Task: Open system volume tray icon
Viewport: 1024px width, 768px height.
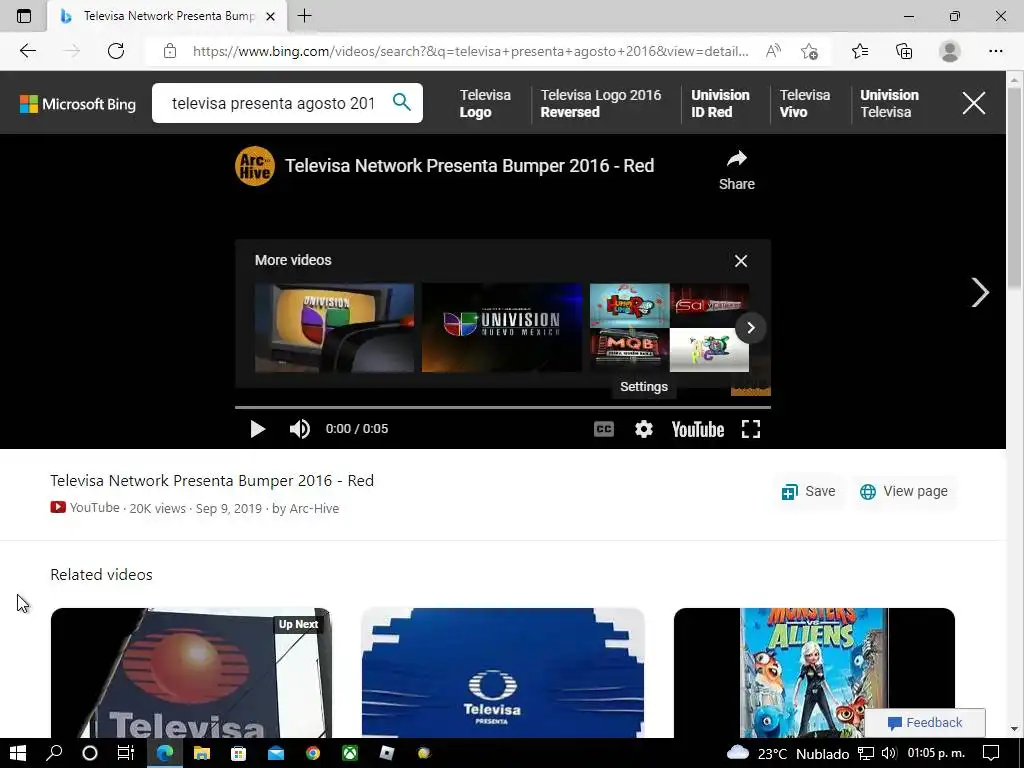Action: coord(888,754)
